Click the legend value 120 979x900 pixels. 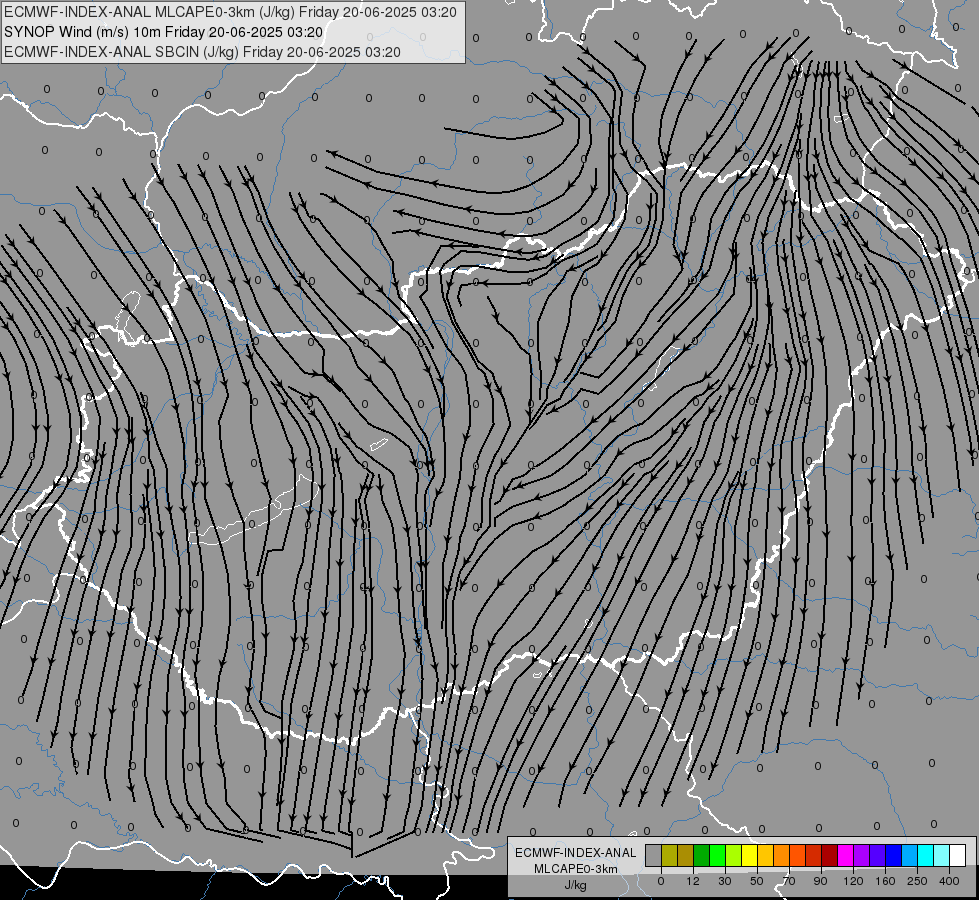tap(853, 881)
